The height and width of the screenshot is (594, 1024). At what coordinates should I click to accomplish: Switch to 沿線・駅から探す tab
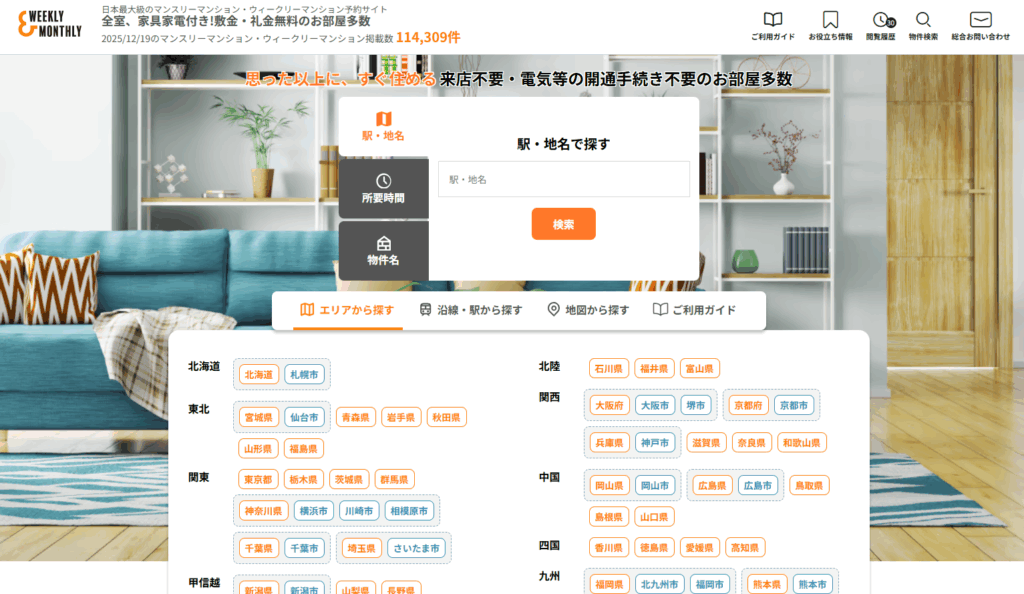(470, 310)
